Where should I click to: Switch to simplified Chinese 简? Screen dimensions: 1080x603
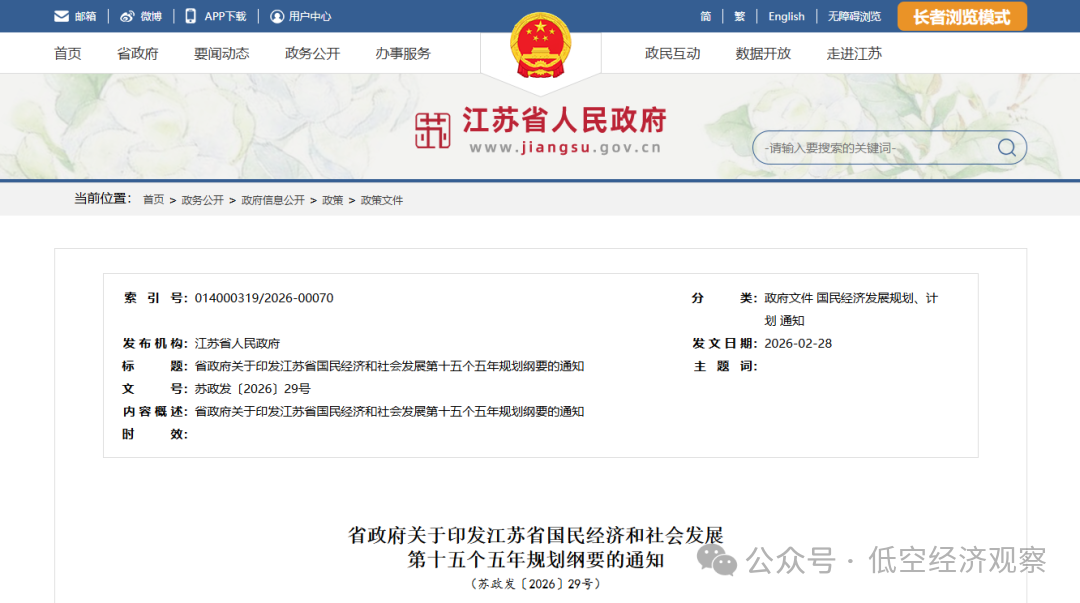tap(706, 17)
